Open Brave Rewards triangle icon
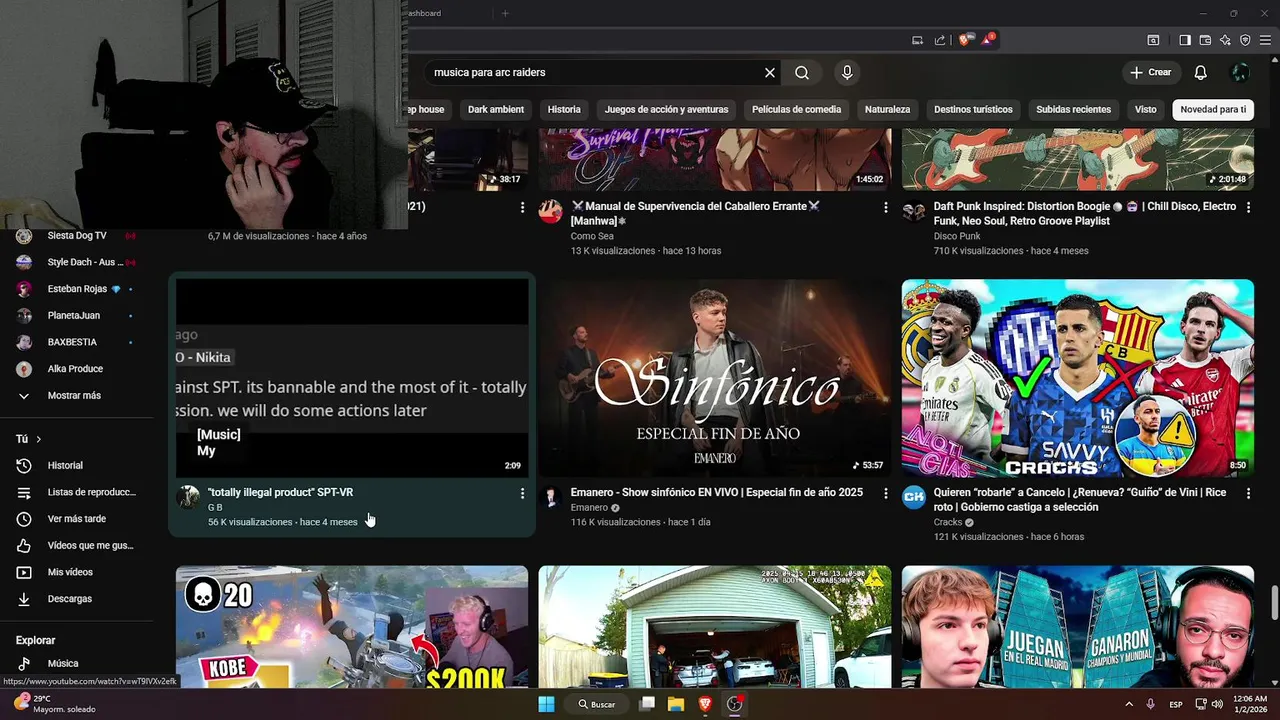1280x720 pixels. pyautogui.click(x=987, y=40)
